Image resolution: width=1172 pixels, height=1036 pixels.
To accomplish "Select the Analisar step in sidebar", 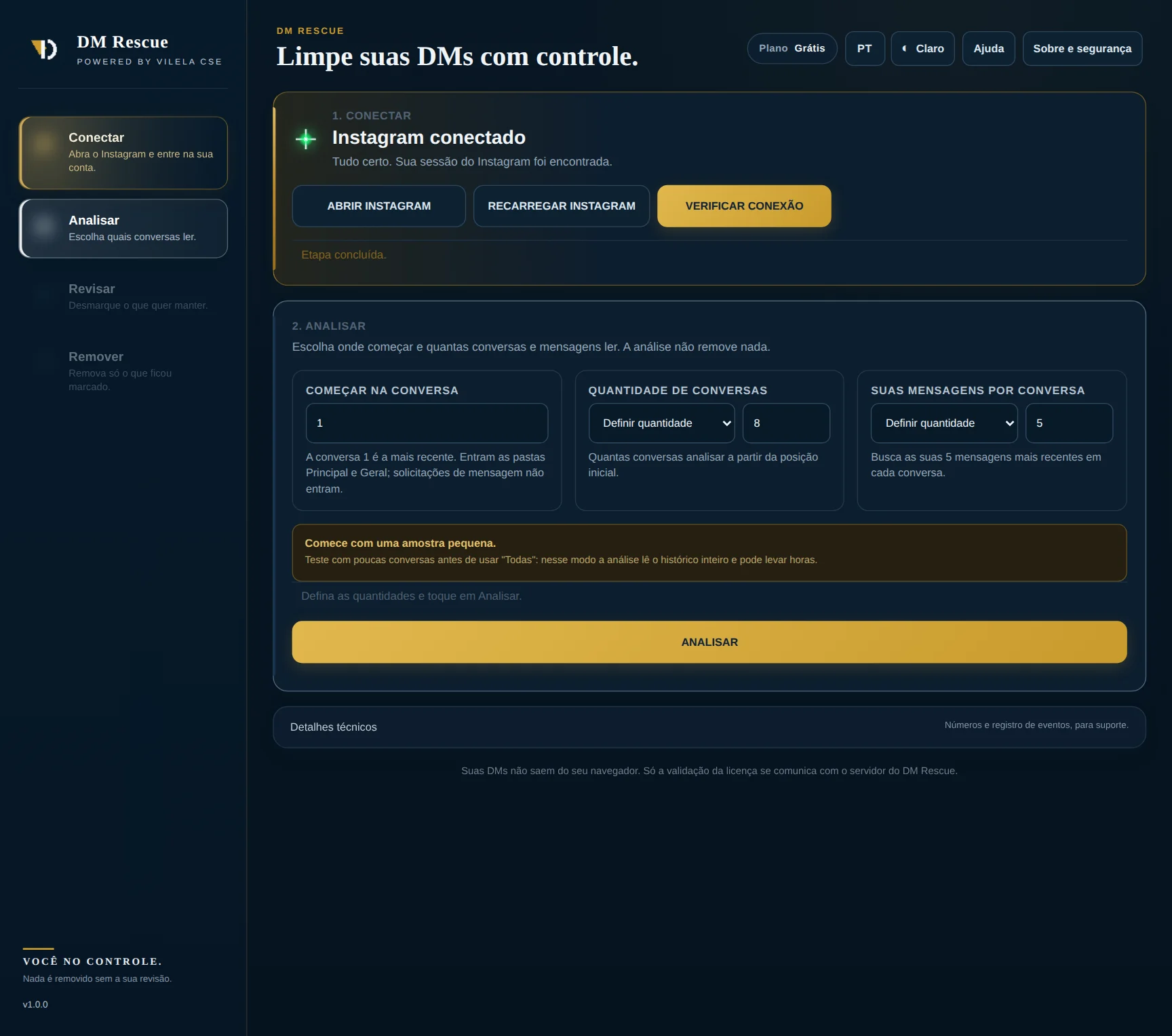I will click(123, 229).
